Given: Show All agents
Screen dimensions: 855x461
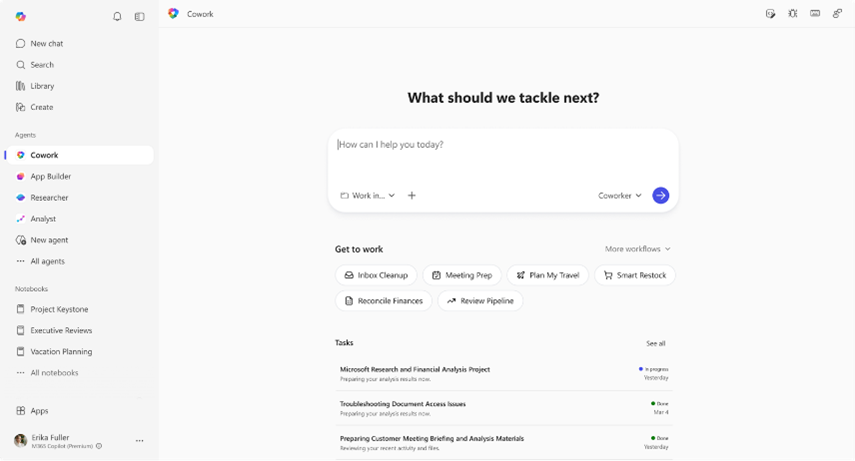Looking at the screenshot, I should click(x=79, y=262).
